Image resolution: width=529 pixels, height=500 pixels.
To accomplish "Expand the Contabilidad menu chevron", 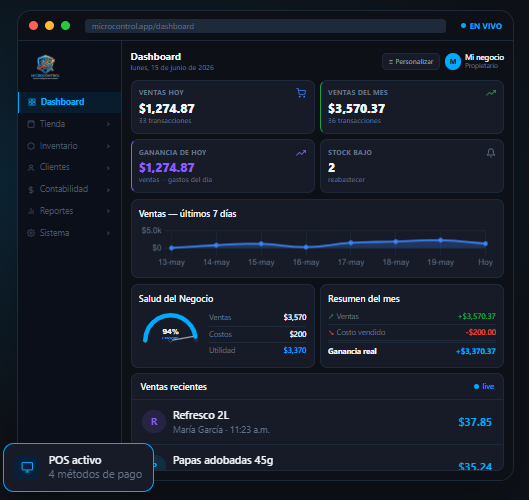I will point(108,190).
